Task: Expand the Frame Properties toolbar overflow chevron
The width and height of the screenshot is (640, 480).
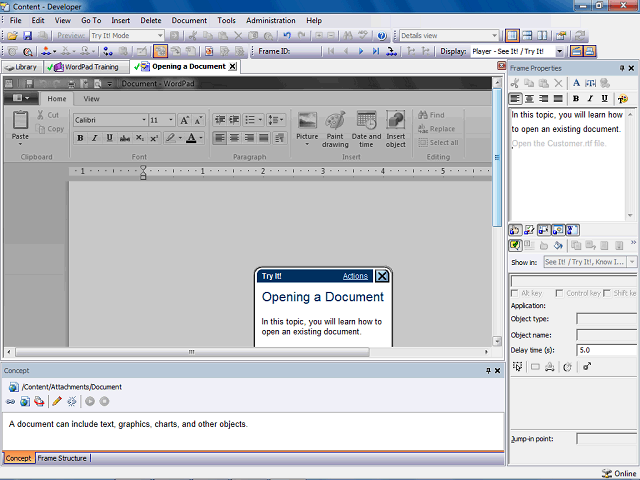Action: (633, 242)
